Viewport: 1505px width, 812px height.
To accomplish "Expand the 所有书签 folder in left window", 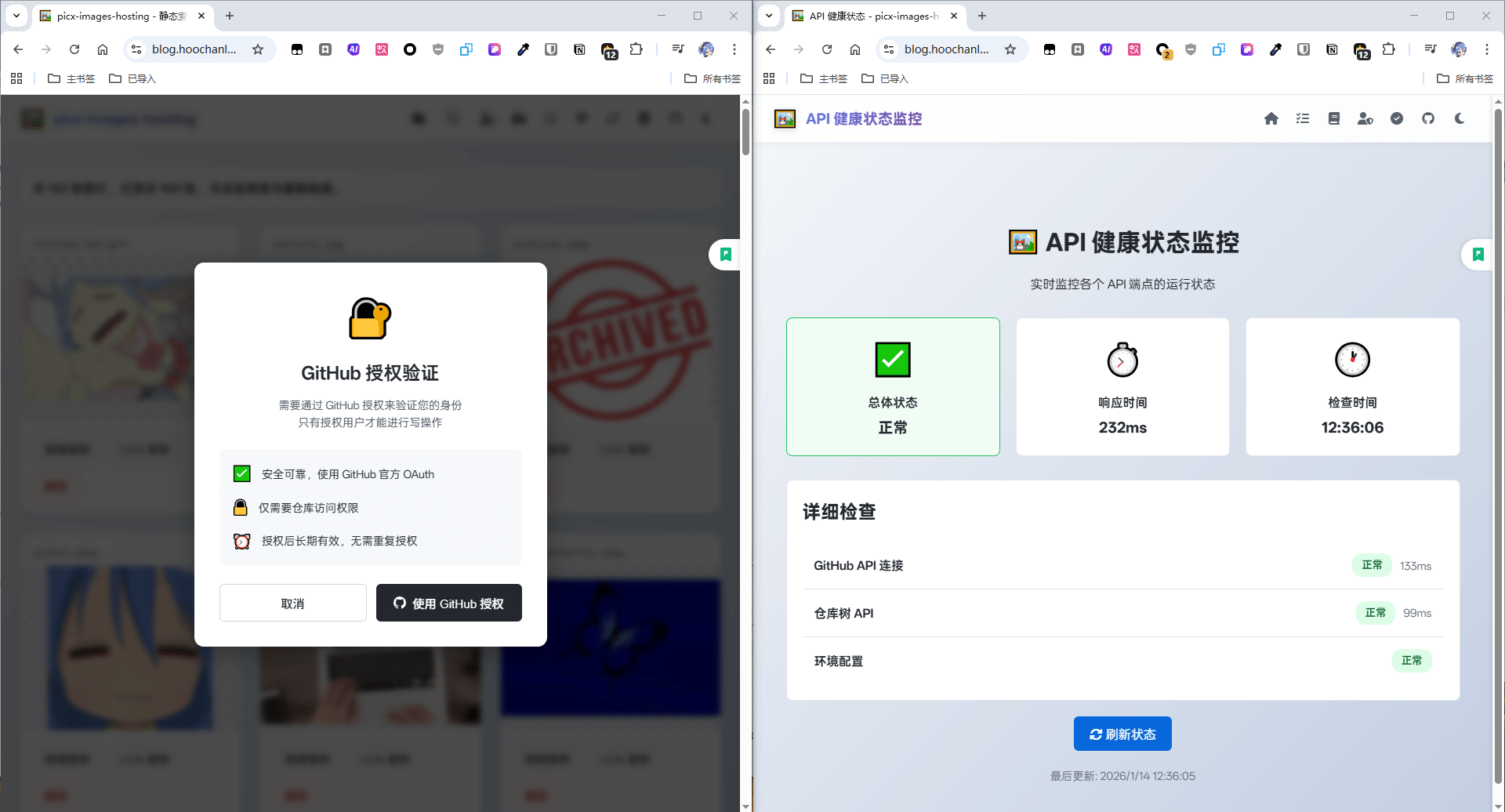I will click(713, 78).
